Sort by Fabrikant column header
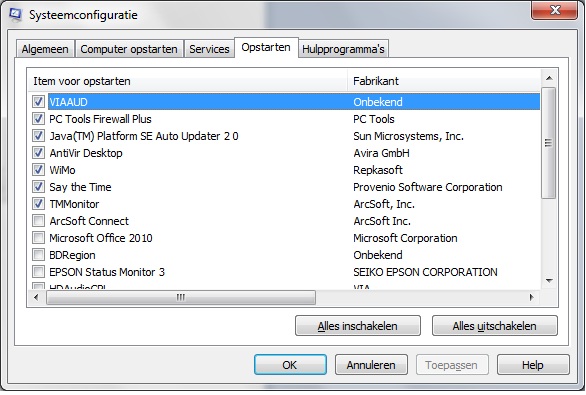 tap(444, 81)
